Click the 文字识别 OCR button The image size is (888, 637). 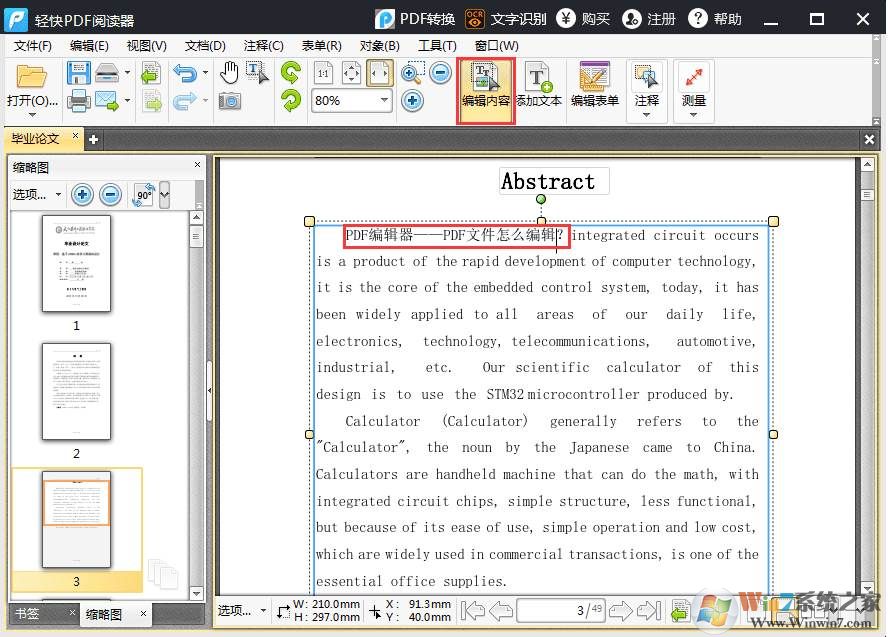506,19
